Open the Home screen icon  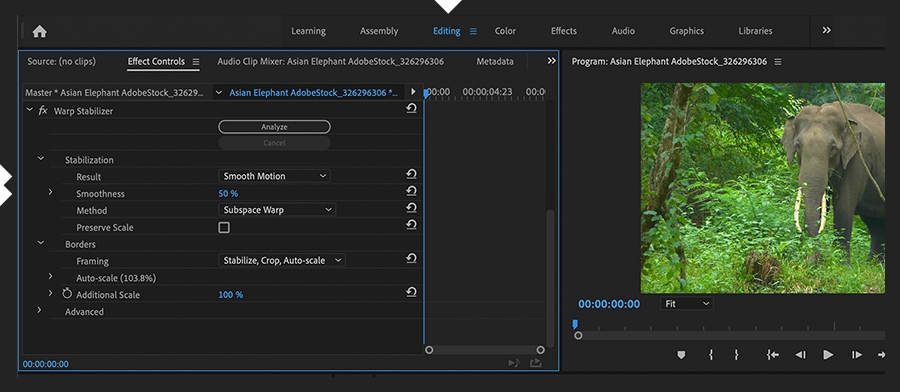(x=40, y=32)
